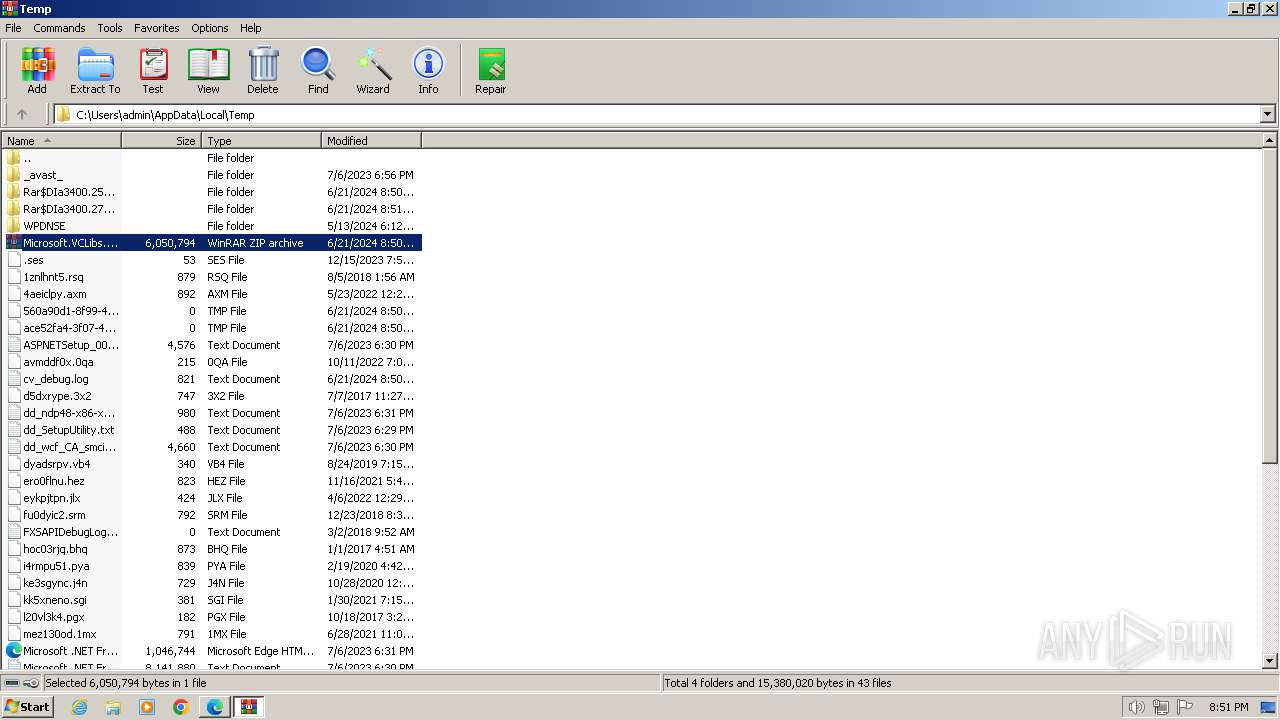Screen dimensions: 1280x720
Task: Open Microsoft Edge from taskbar
Action: [x=215, y=707]
